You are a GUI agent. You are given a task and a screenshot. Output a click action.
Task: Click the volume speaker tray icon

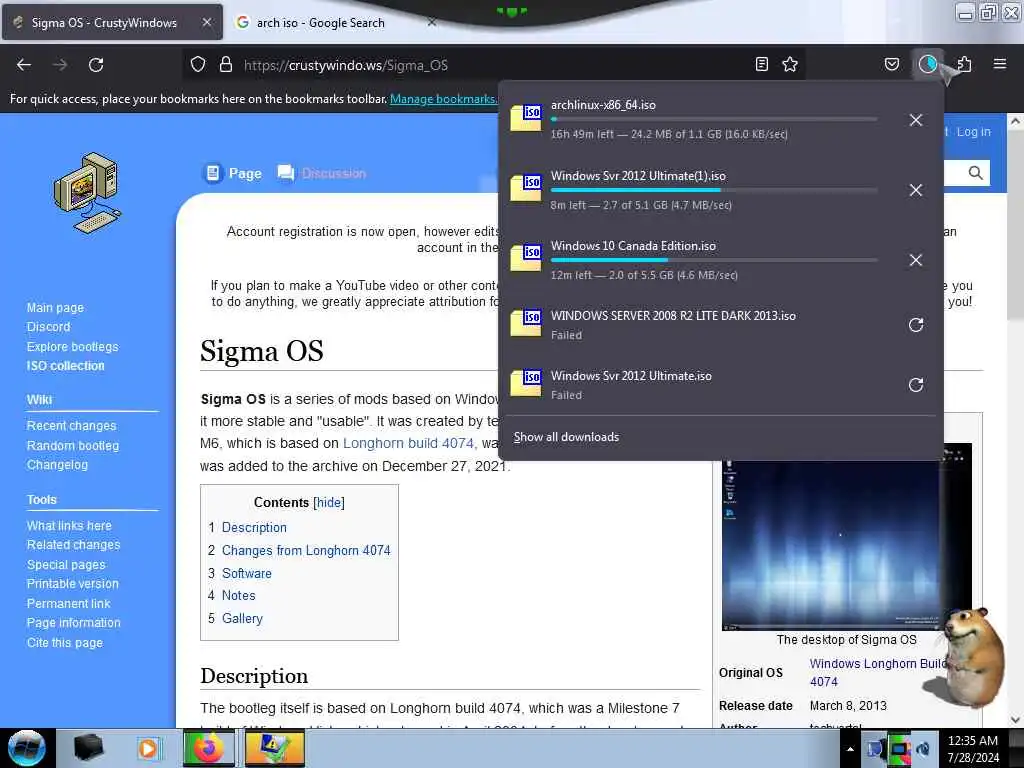[923, 749]
